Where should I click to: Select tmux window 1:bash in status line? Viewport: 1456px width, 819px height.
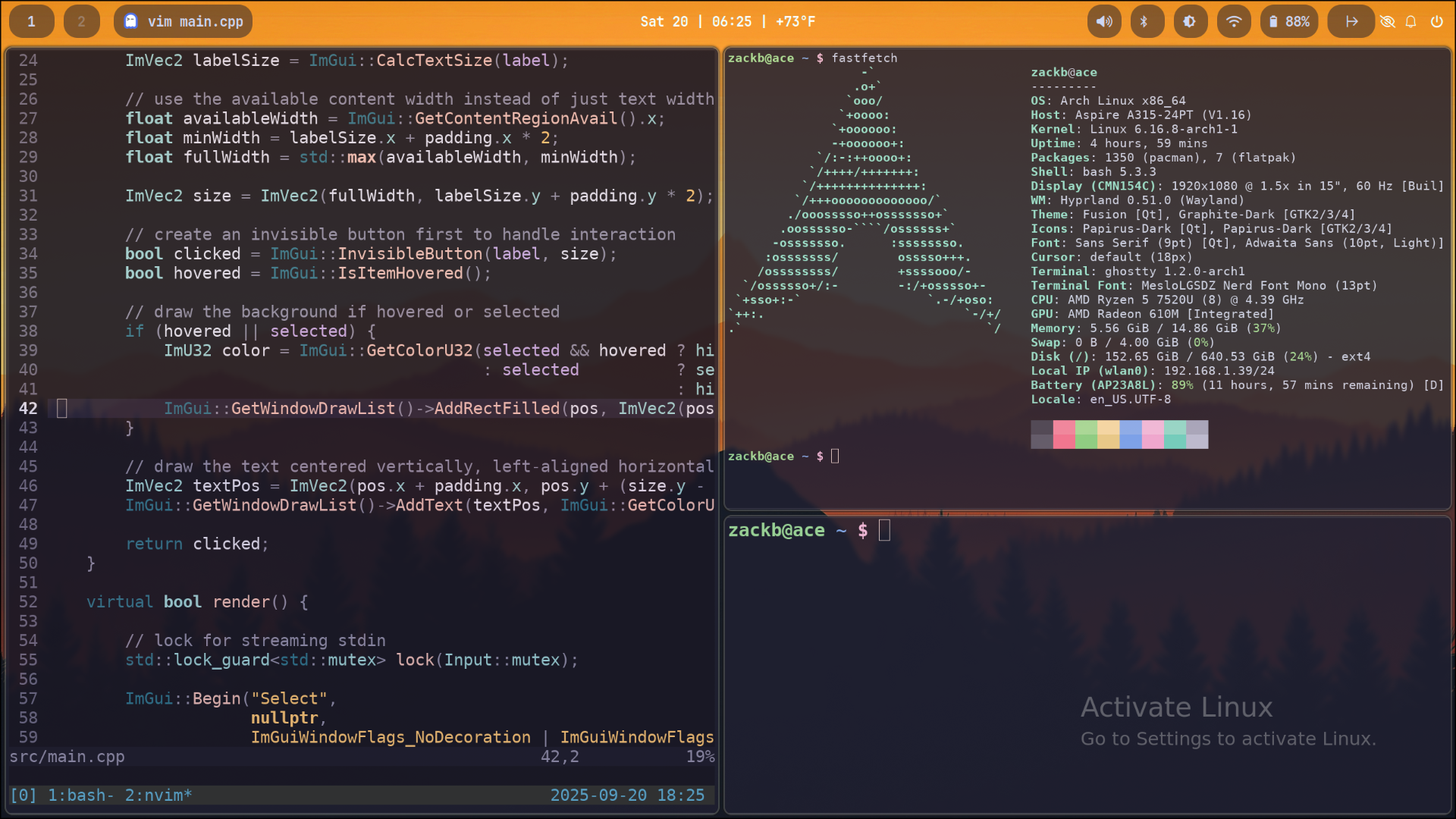(x=80, y=795)
